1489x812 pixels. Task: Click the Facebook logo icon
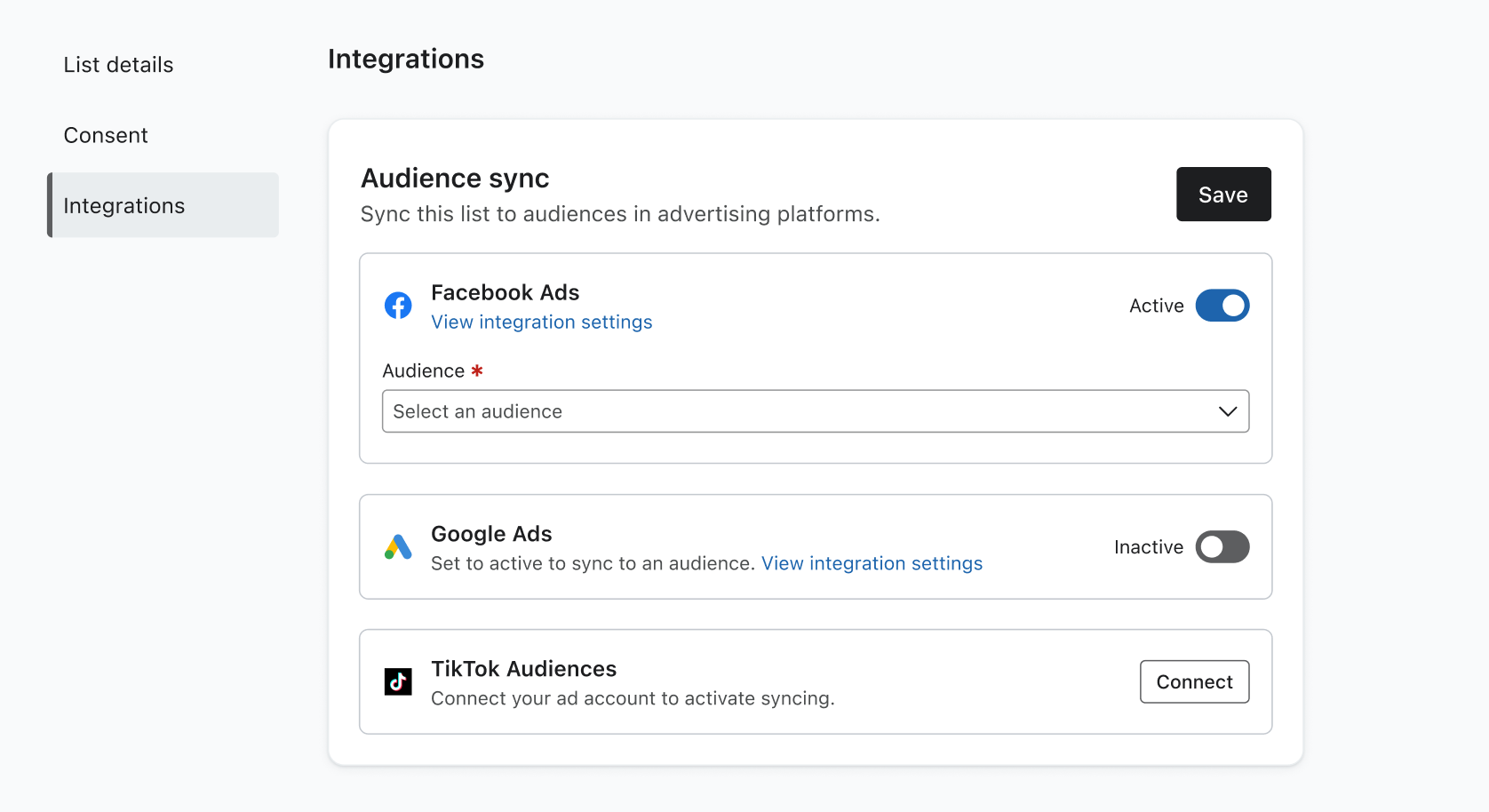tap(398, 306)
